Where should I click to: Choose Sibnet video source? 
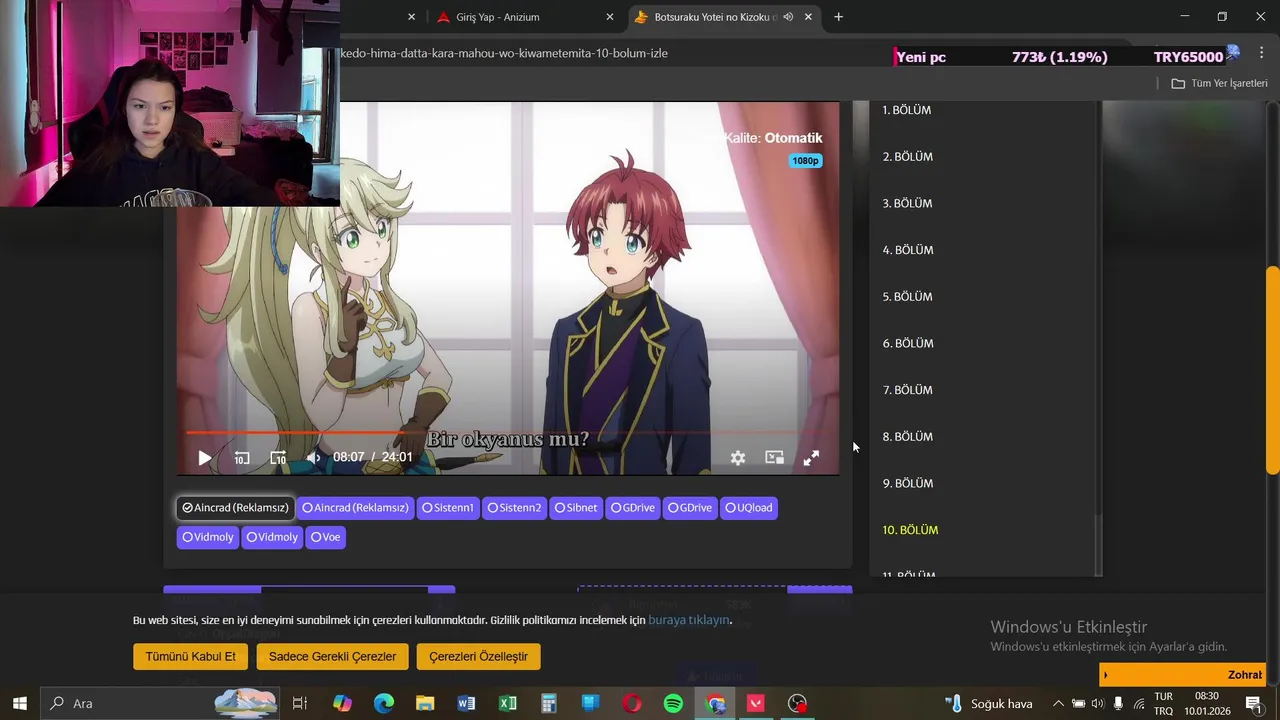[576, 508]
